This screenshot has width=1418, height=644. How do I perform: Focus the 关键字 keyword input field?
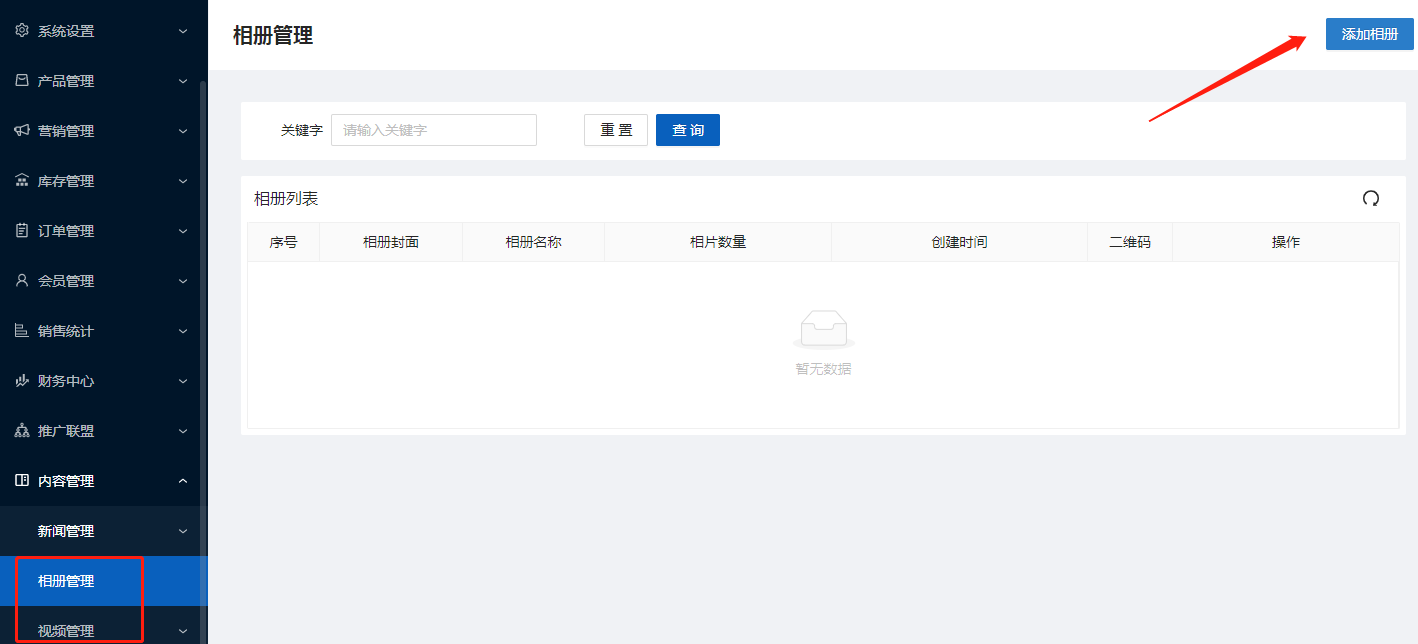pos(433,130)
